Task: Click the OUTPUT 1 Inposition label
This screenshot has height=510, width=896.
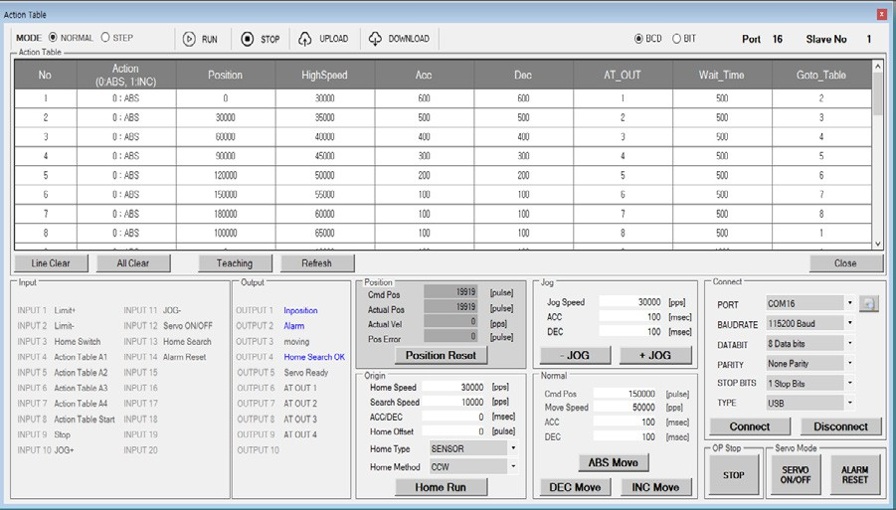Action: [301, 310]
